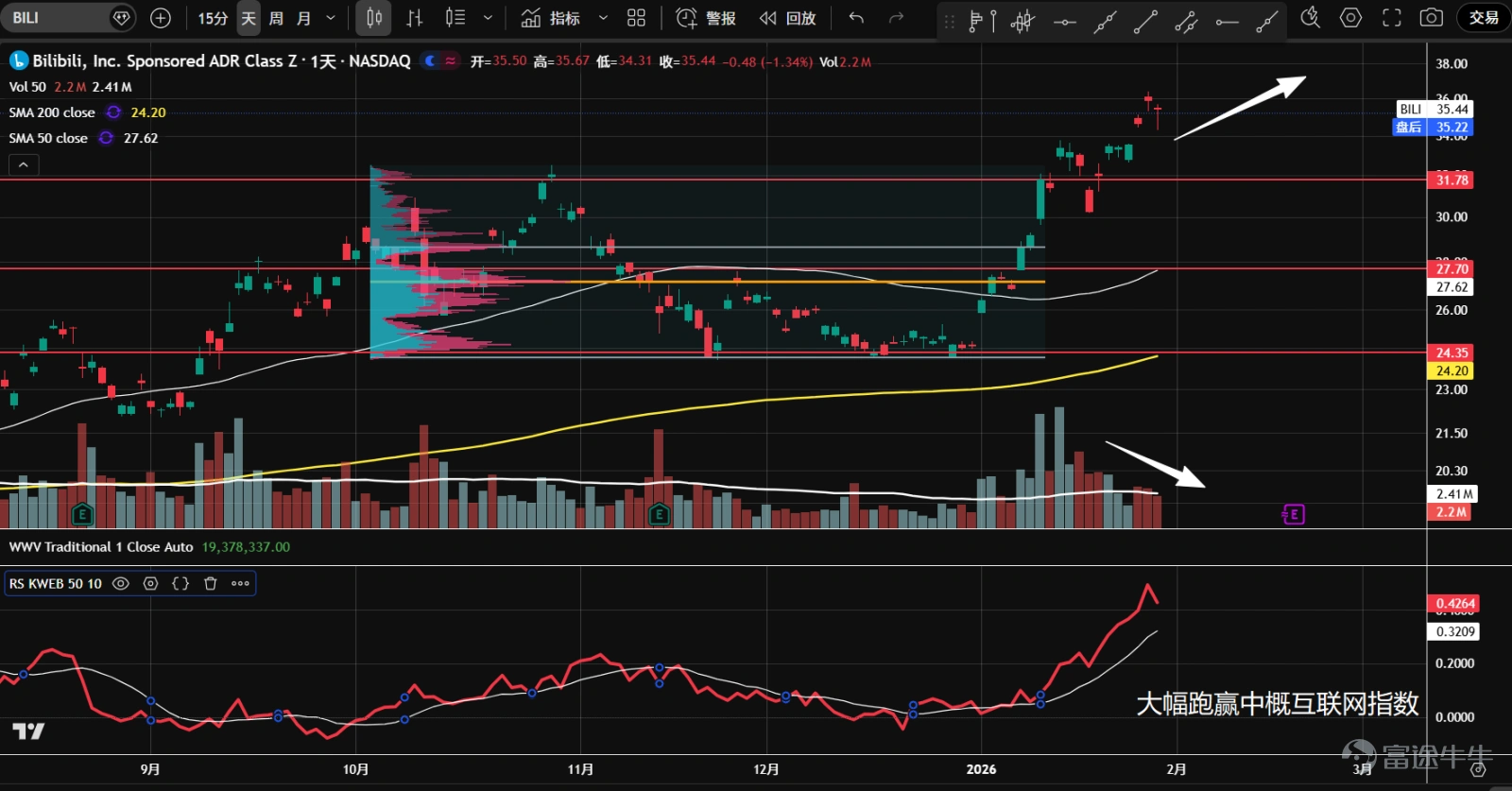Undo the last chart action
Screen dimensions: 1512x791
tap(856, 18)
